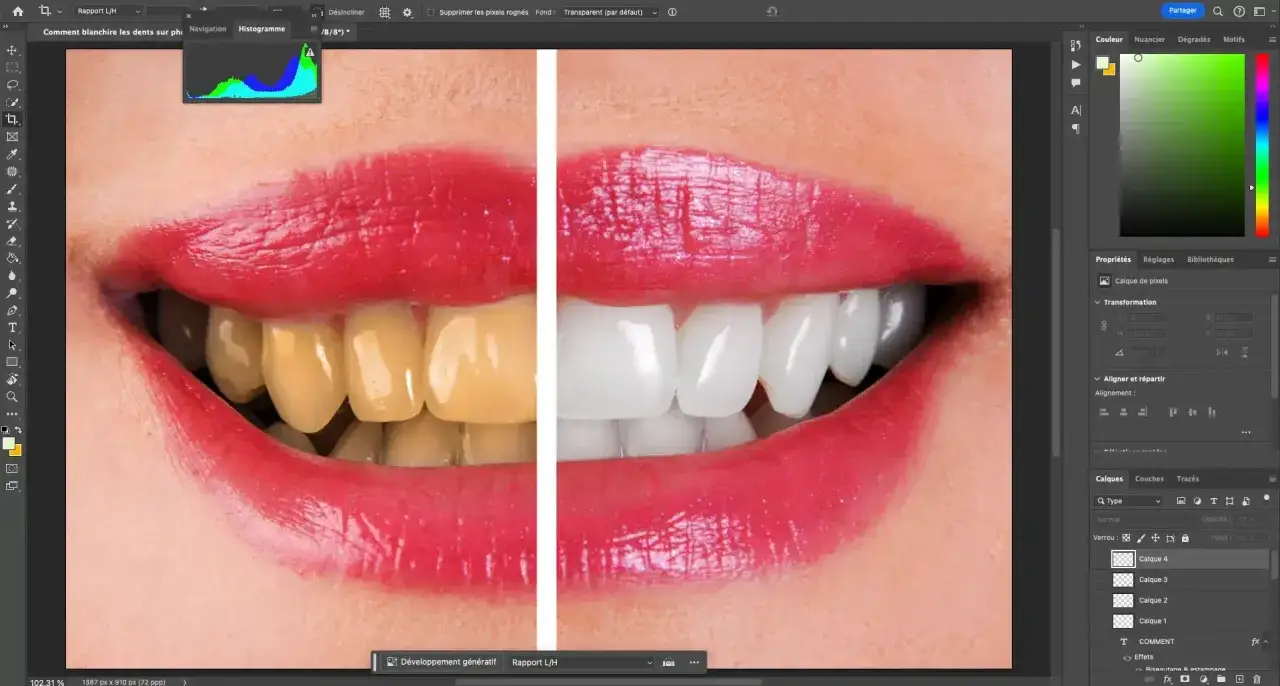The image size is (1280, 686).
Task: Switch to the Couches tab
Action: (1149, 479)
